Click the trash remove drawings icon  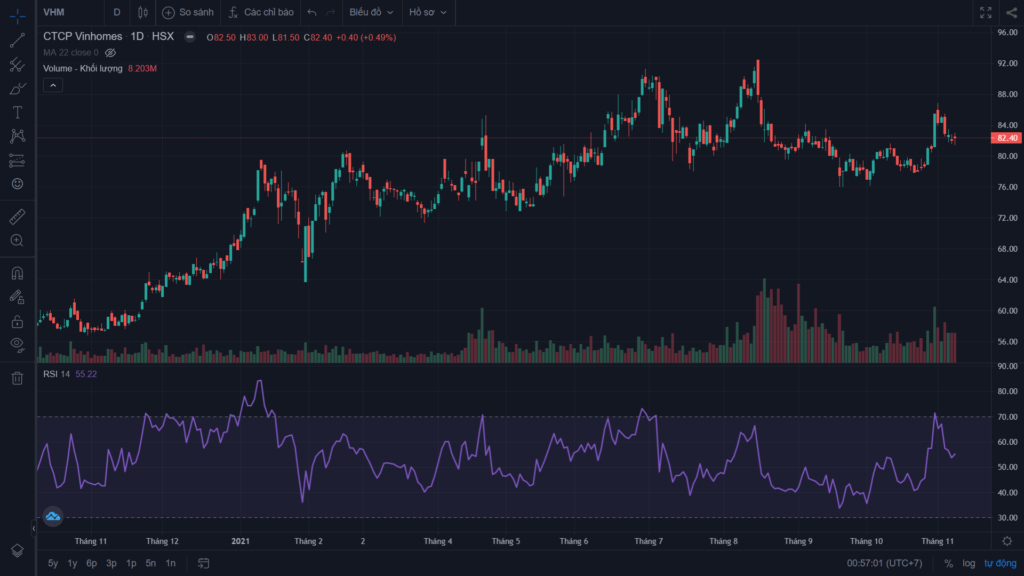click(18, 378)
